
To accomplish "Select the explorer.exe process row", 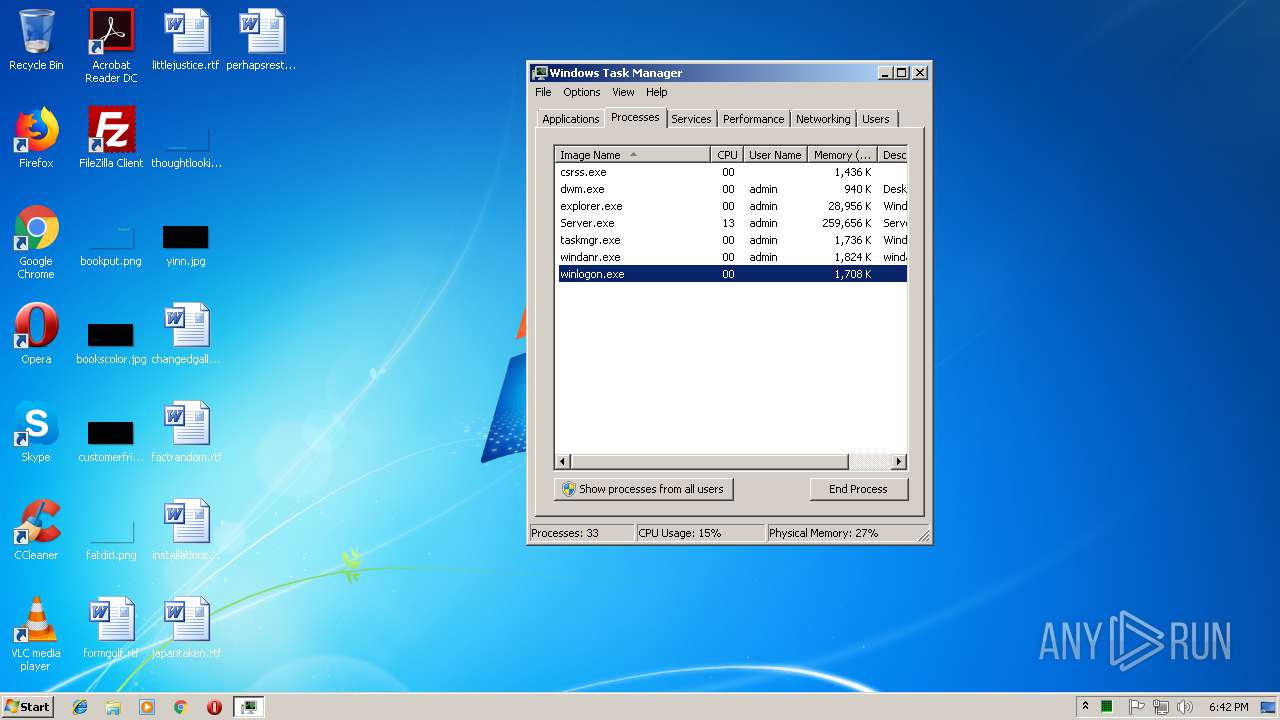I will click(x=732, y=206).
